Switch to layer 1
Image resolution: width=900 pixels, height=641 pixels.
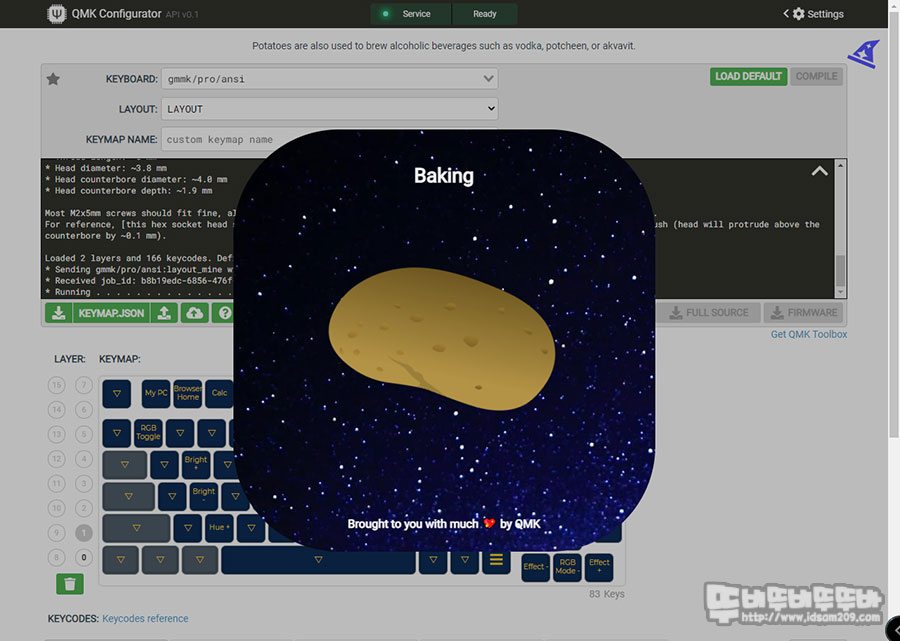point(84,533)
